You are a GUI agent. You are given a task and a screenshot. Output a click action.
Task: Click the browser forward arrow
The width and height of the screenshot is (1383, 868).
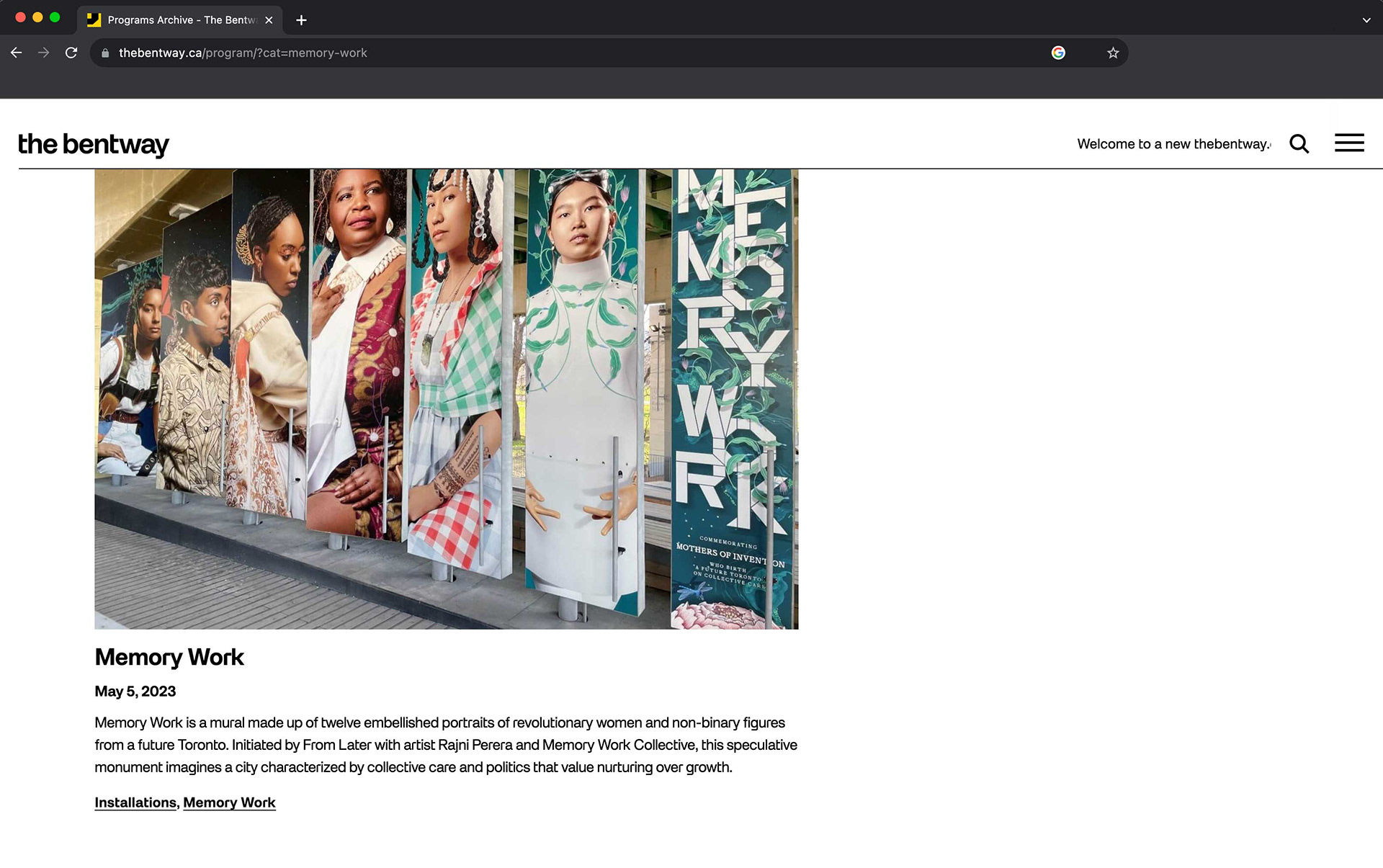pyautogui.click(x=43, y=53)
